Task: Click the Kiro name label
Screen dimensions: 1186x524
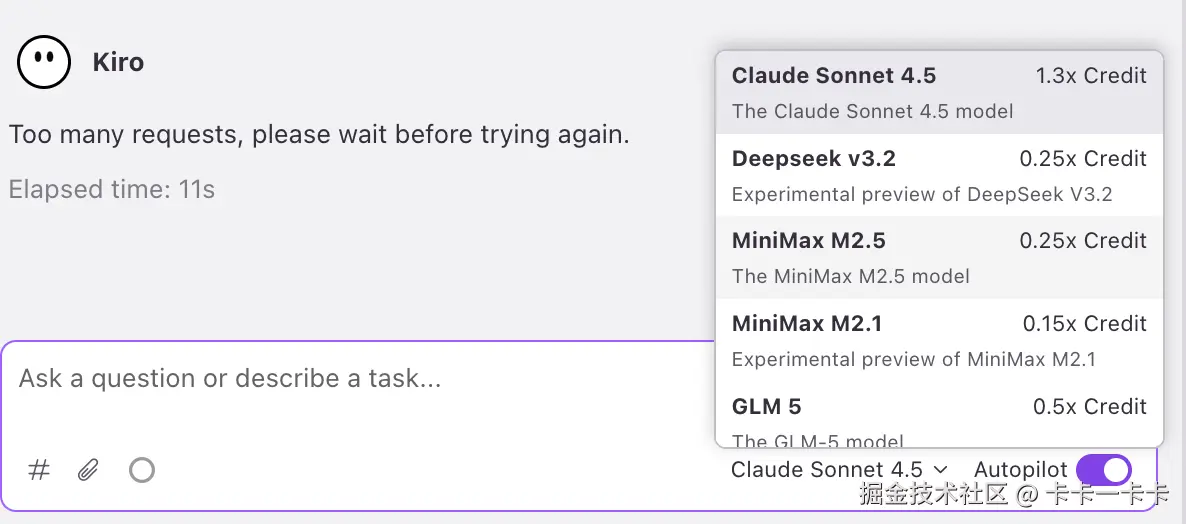Action: point(118,62)
